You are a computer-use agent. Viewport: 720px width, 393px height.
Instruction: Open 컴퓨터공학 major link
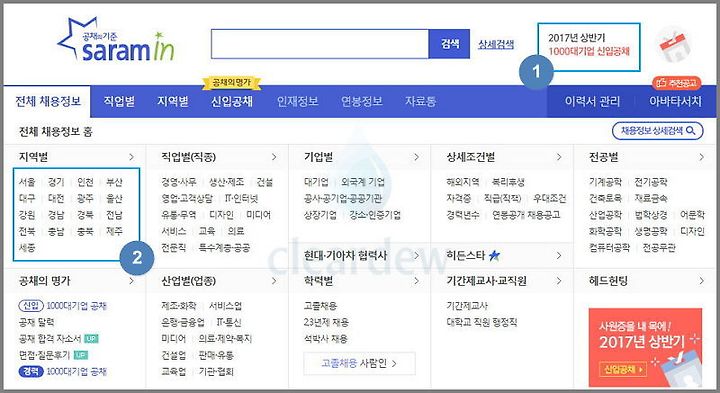click(609, 248)
